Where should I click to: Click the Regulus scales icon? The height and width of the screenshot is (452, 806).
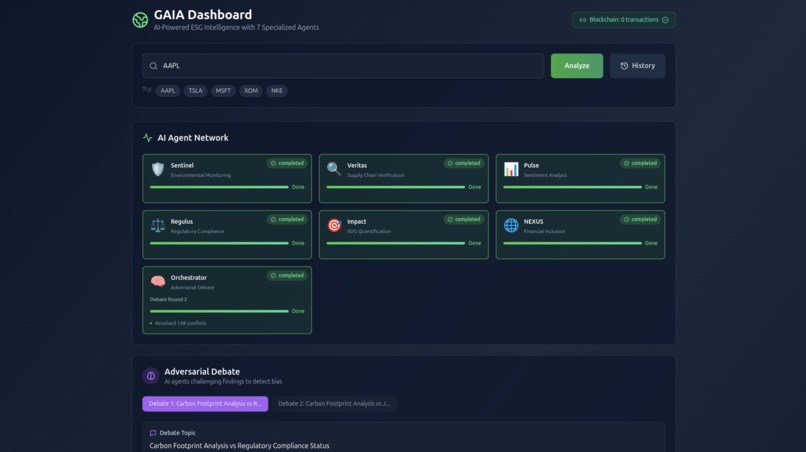point(158,225)
